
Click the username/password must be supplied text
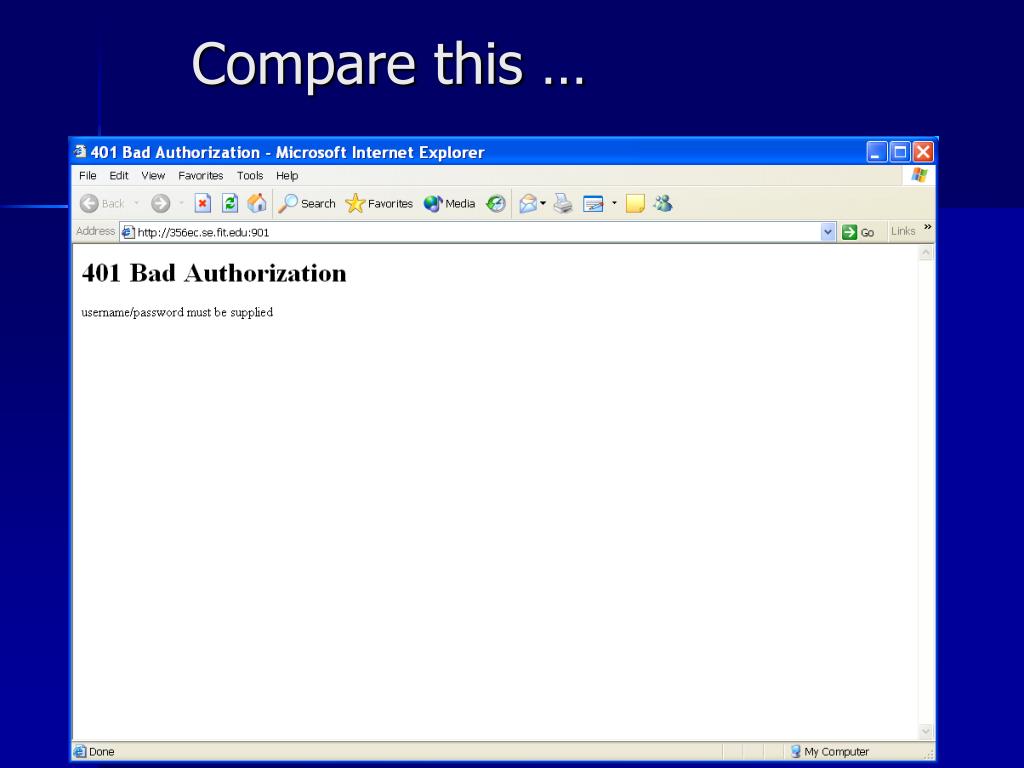pos(177,312)
